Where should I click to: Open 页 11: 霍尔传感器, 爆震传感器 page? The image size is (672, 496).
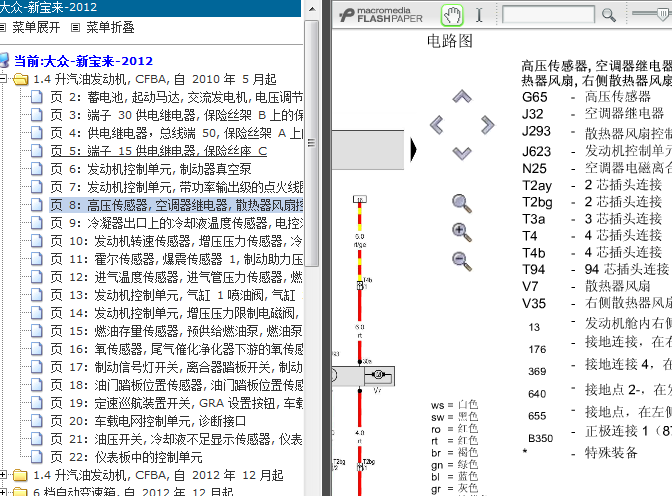click(177, 259)
